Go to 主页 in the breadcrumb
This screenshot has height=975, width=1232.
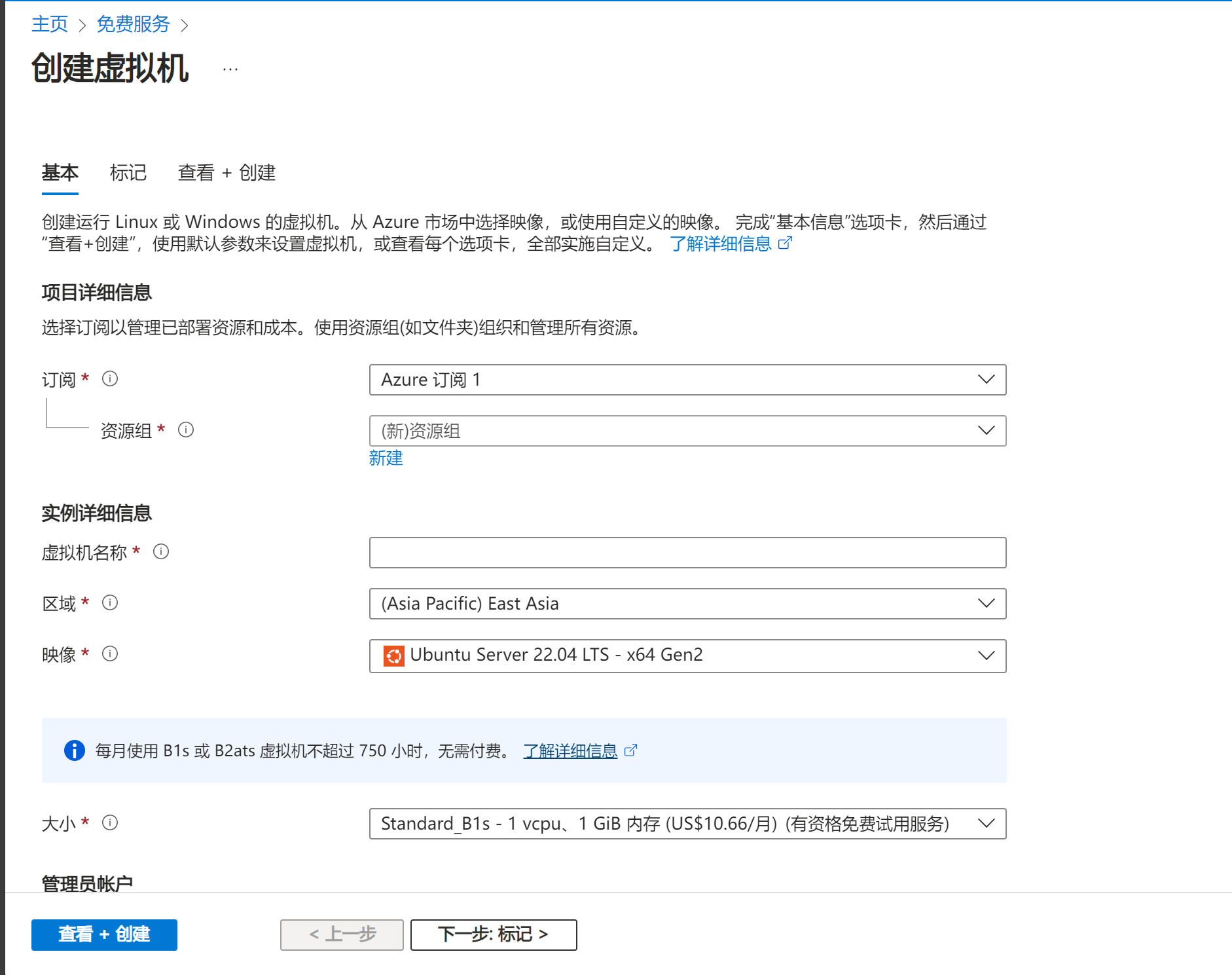50,24
